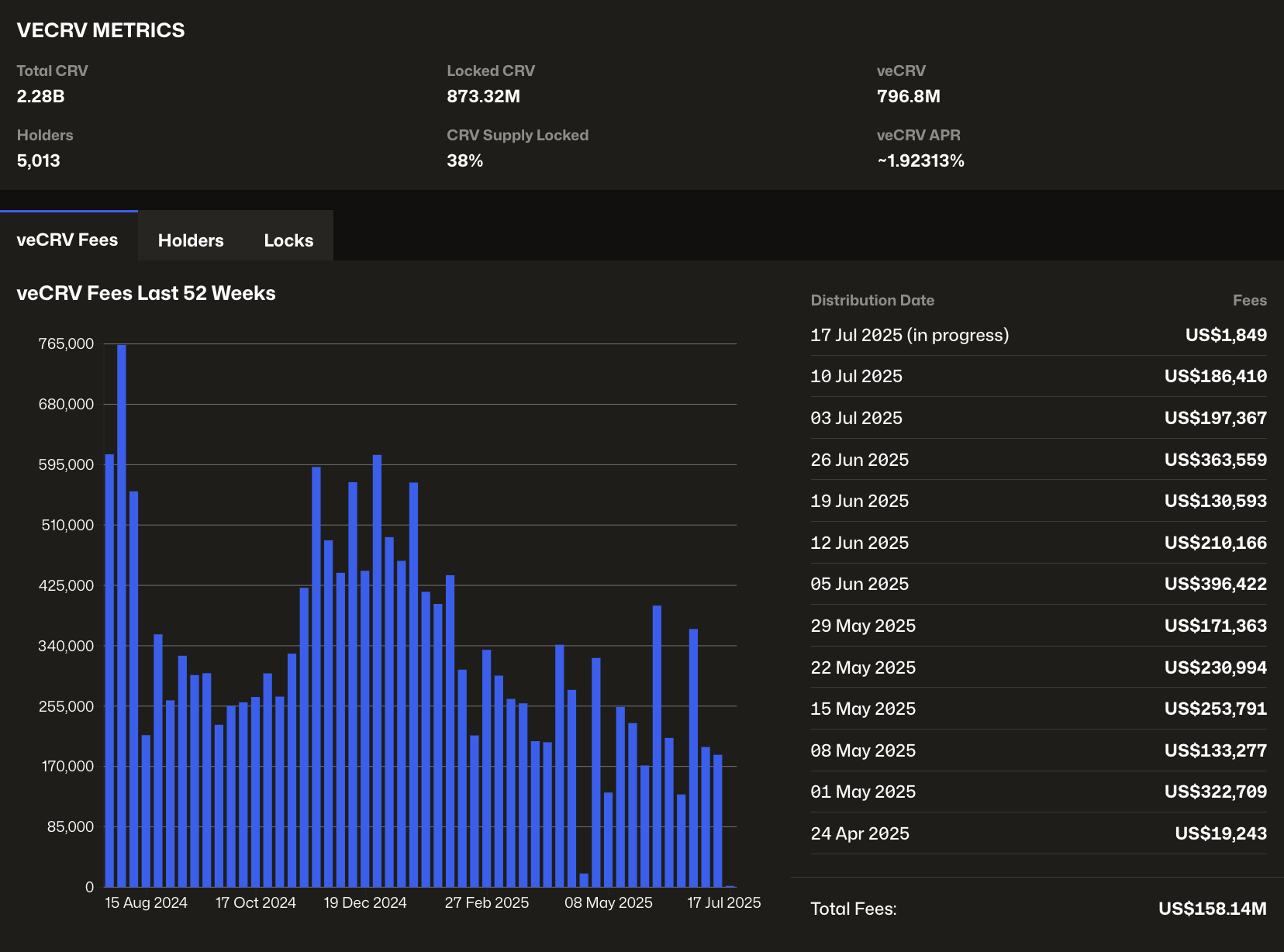Click the 15 Aug 2024 axis label
The image size is (1284, 952).
point(146,903)
